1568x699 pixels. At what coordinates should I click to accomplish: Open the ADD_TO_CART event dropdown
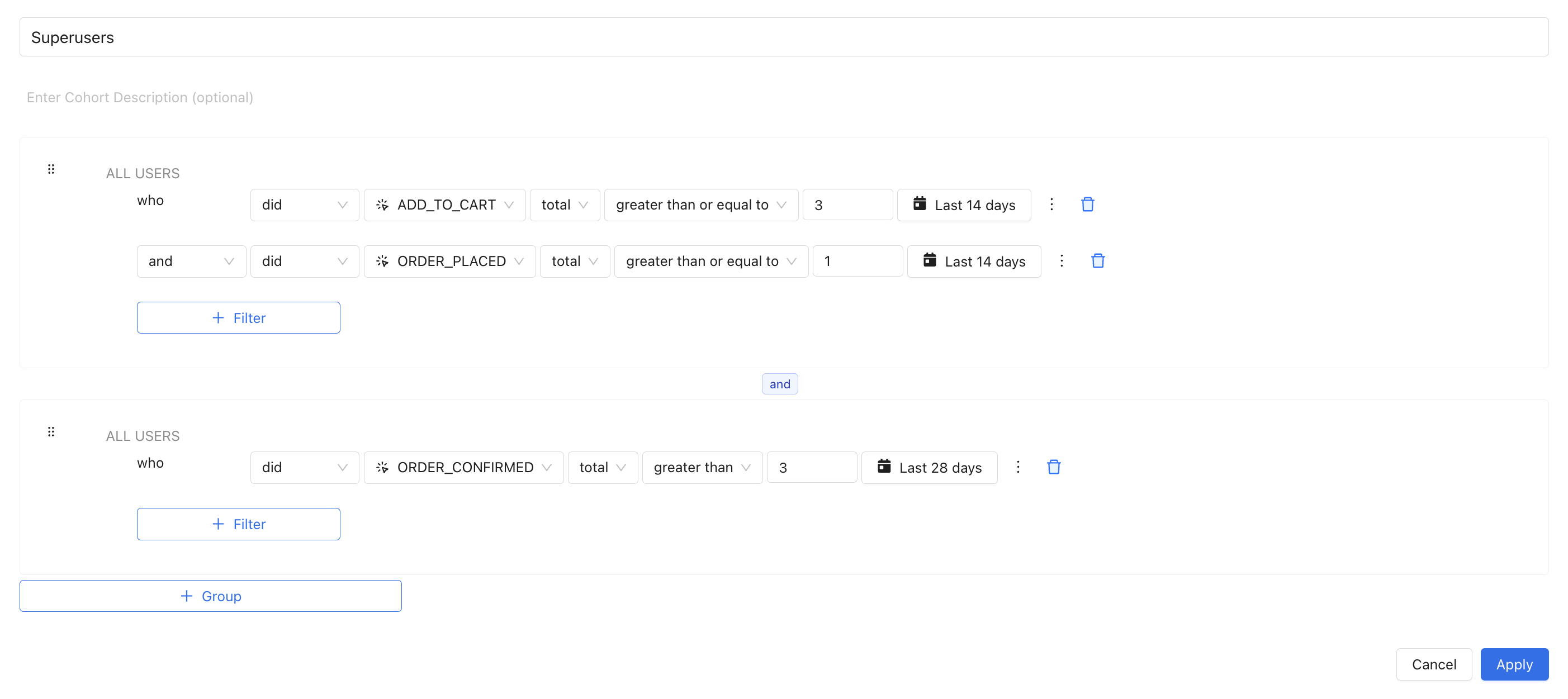tap(444, 205)
